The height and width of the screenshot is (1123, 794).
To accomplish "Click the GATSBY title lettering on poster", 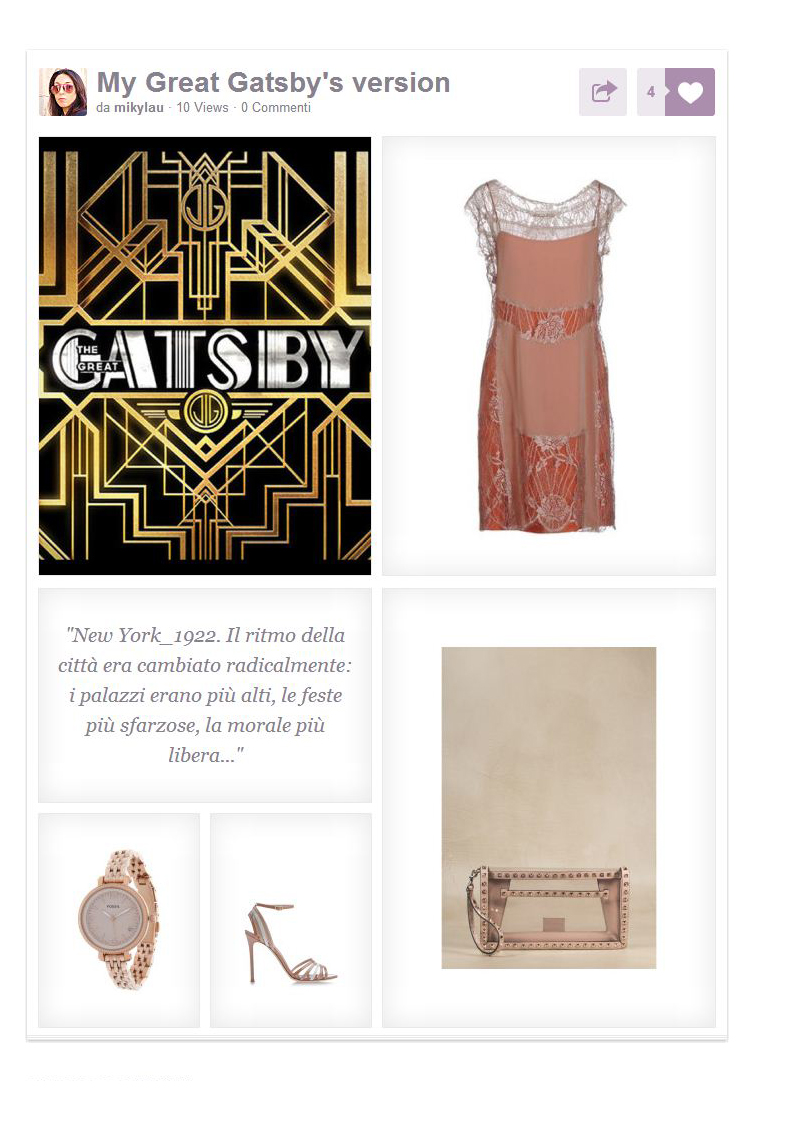I will [x=206, y=359].
